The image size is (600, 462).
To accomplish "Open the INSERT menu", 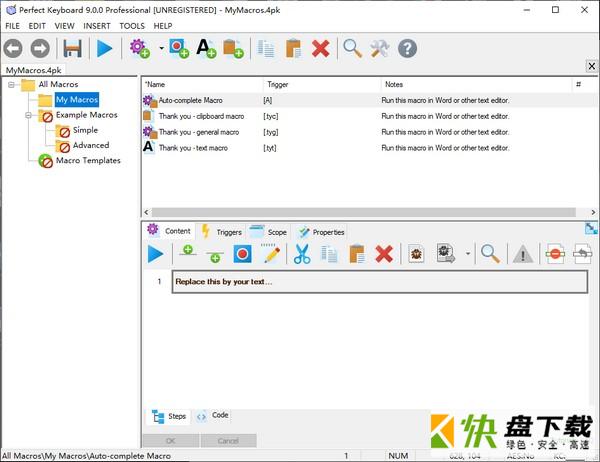I will click(97, 26).
